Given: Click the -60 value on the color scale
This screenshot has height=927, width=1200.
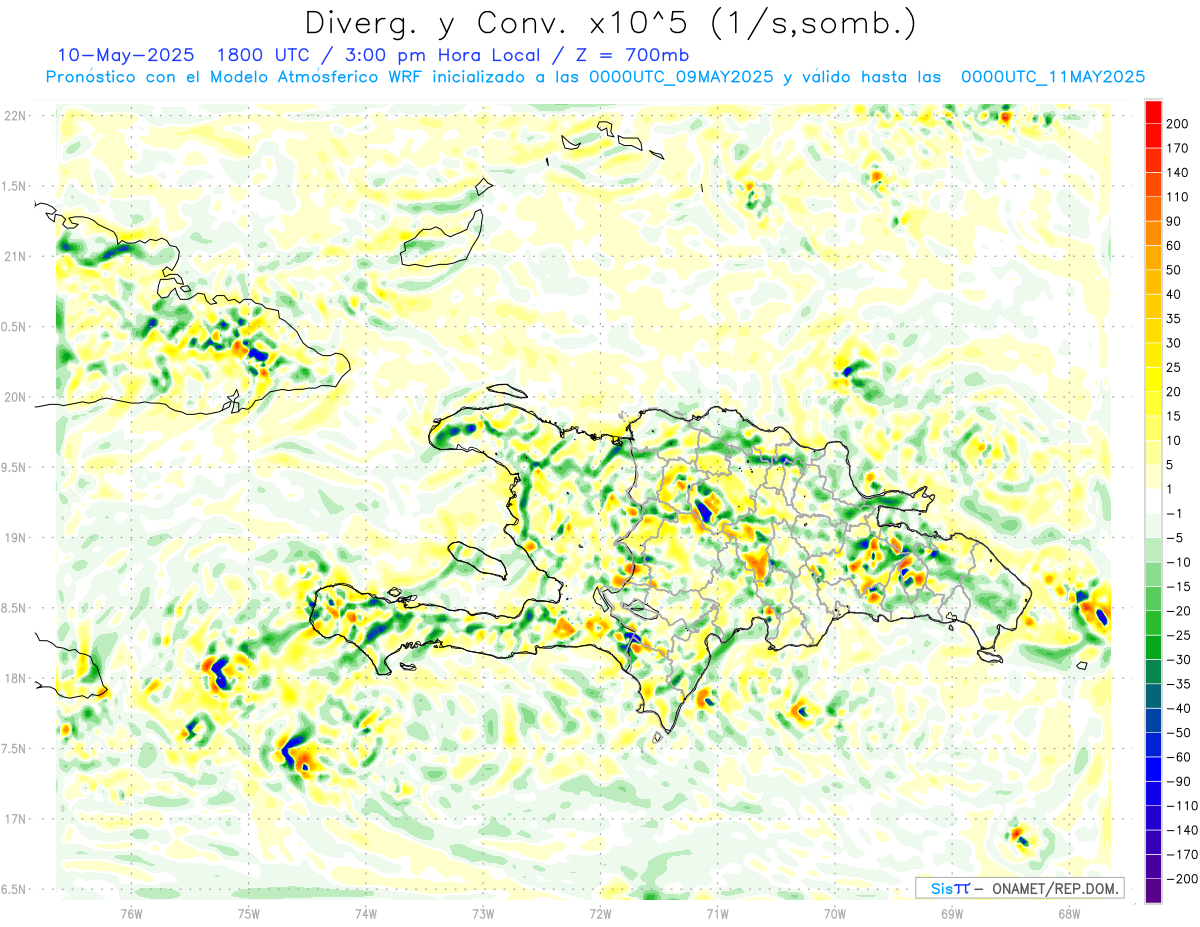Looking at the screenshot, I should point(1177,757).
